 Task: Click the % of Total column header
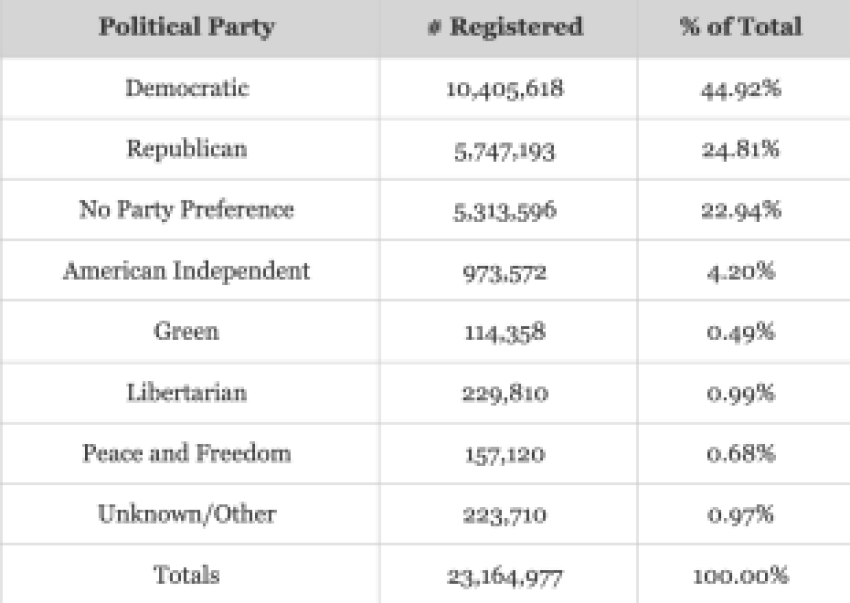click(741, 26)
